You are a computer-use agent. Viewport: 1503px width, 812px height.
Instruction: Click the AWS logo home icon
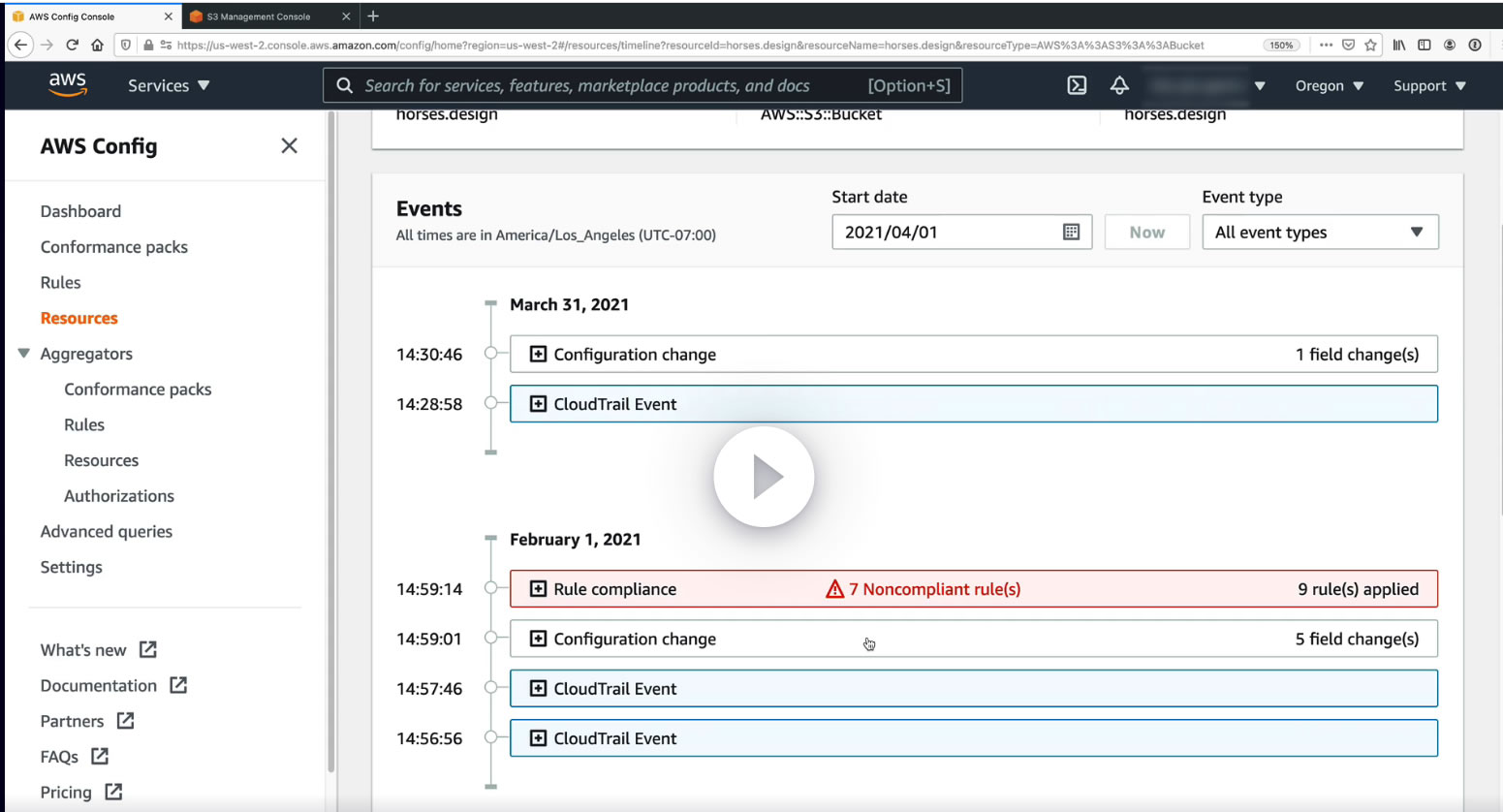point(68,84)
